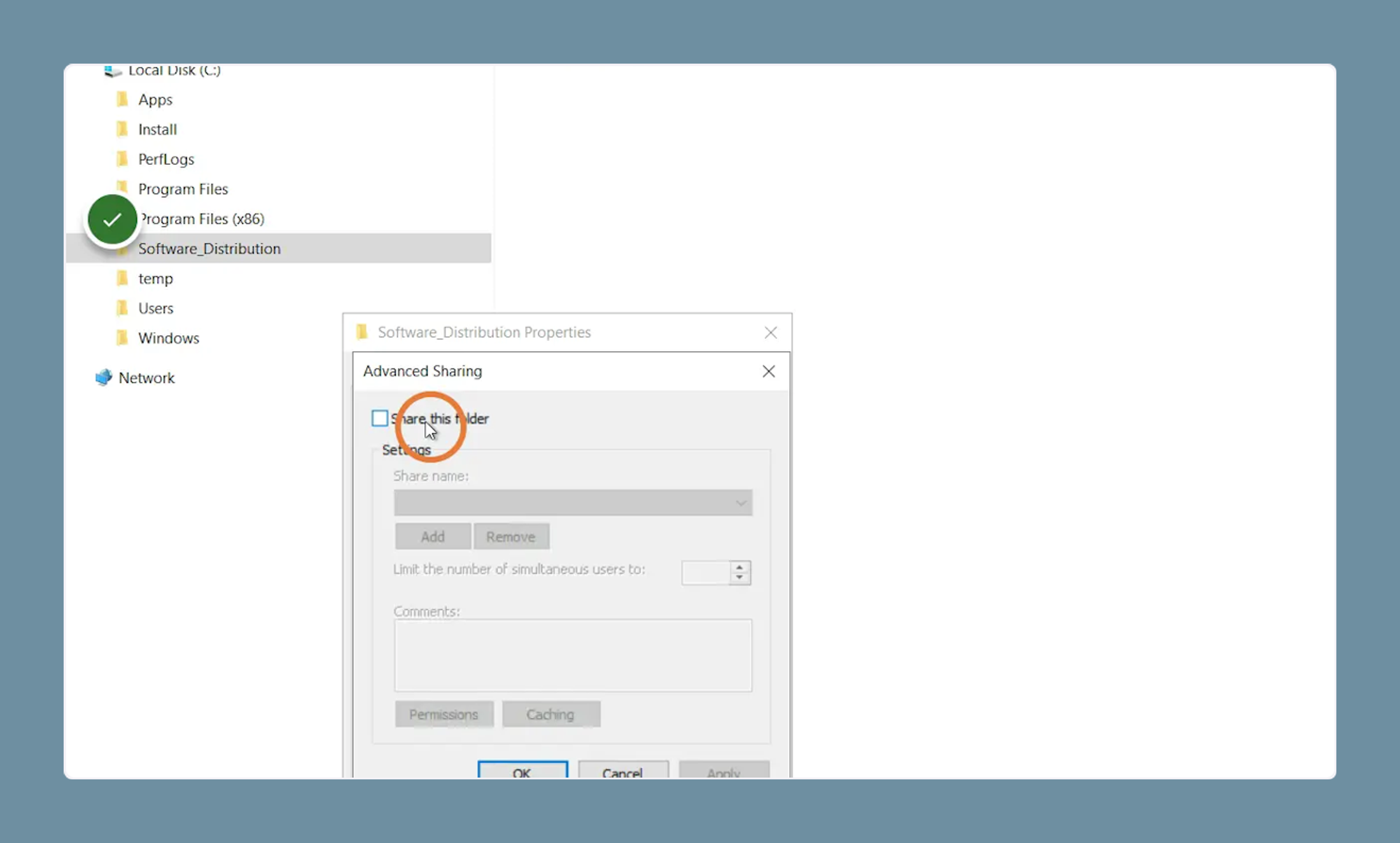
Task: Click the Apps folder name
Action: 155,100
